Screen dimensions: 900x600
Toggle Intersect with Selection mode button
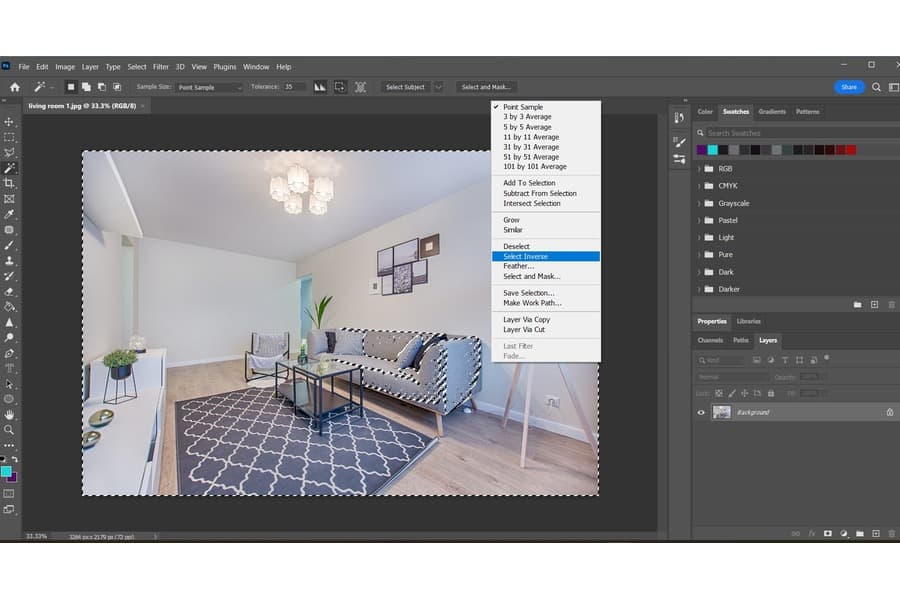click(x=117, y=87)
